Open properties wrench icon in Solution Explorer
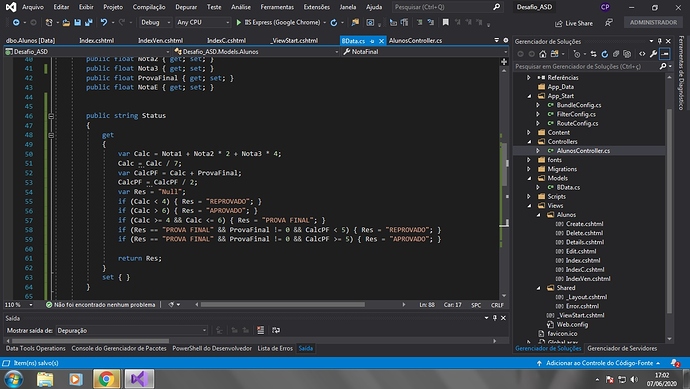 [653, 54]
